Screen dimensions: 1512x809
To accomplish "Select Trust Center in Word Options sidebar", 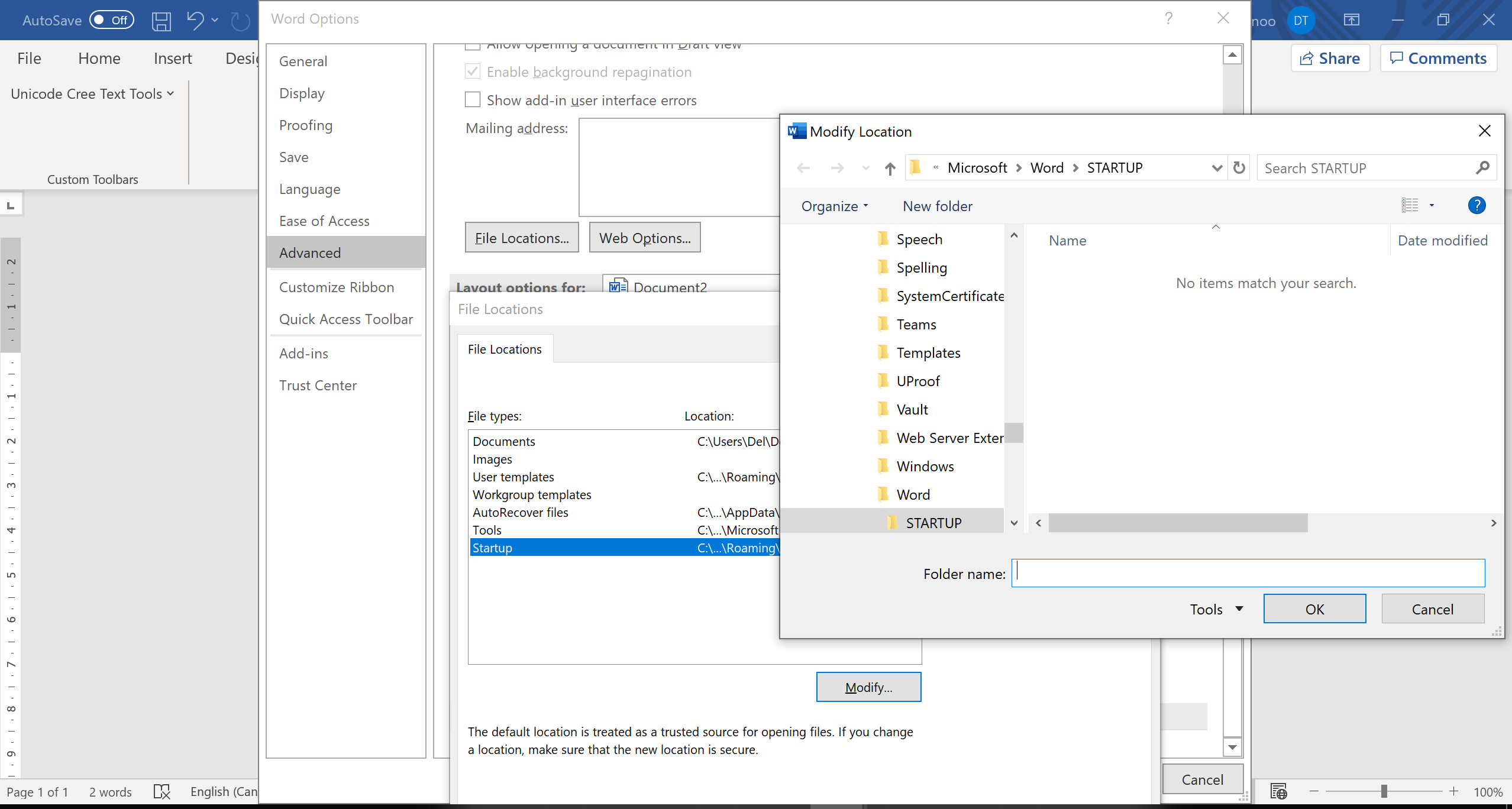I will coord(345,385).
